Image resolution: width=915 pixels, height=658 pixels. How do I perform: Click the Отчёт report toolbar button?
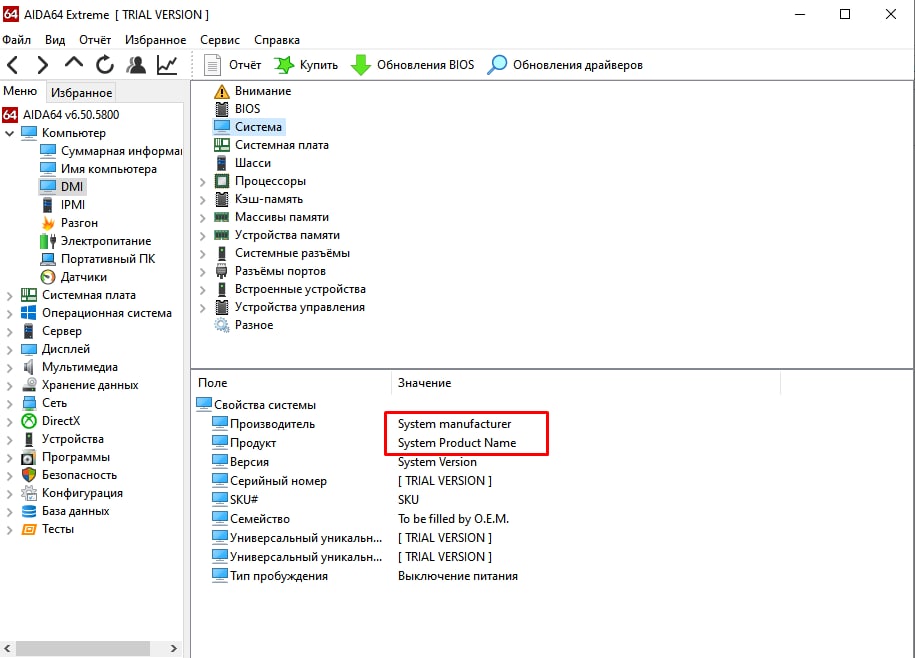(232, 65)
